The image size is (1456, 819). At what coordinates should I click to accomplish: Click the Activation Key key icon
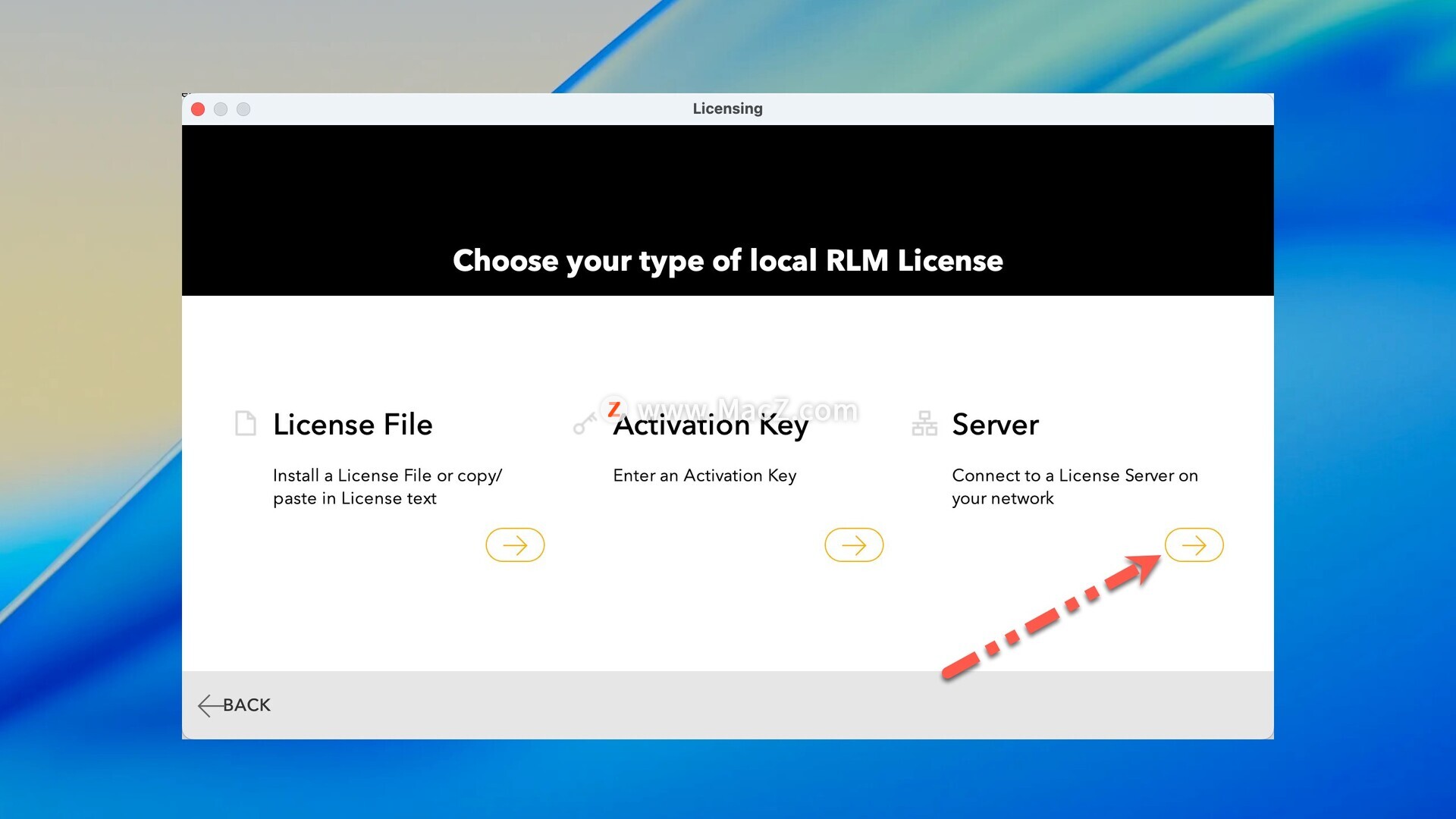pos(585,423)
